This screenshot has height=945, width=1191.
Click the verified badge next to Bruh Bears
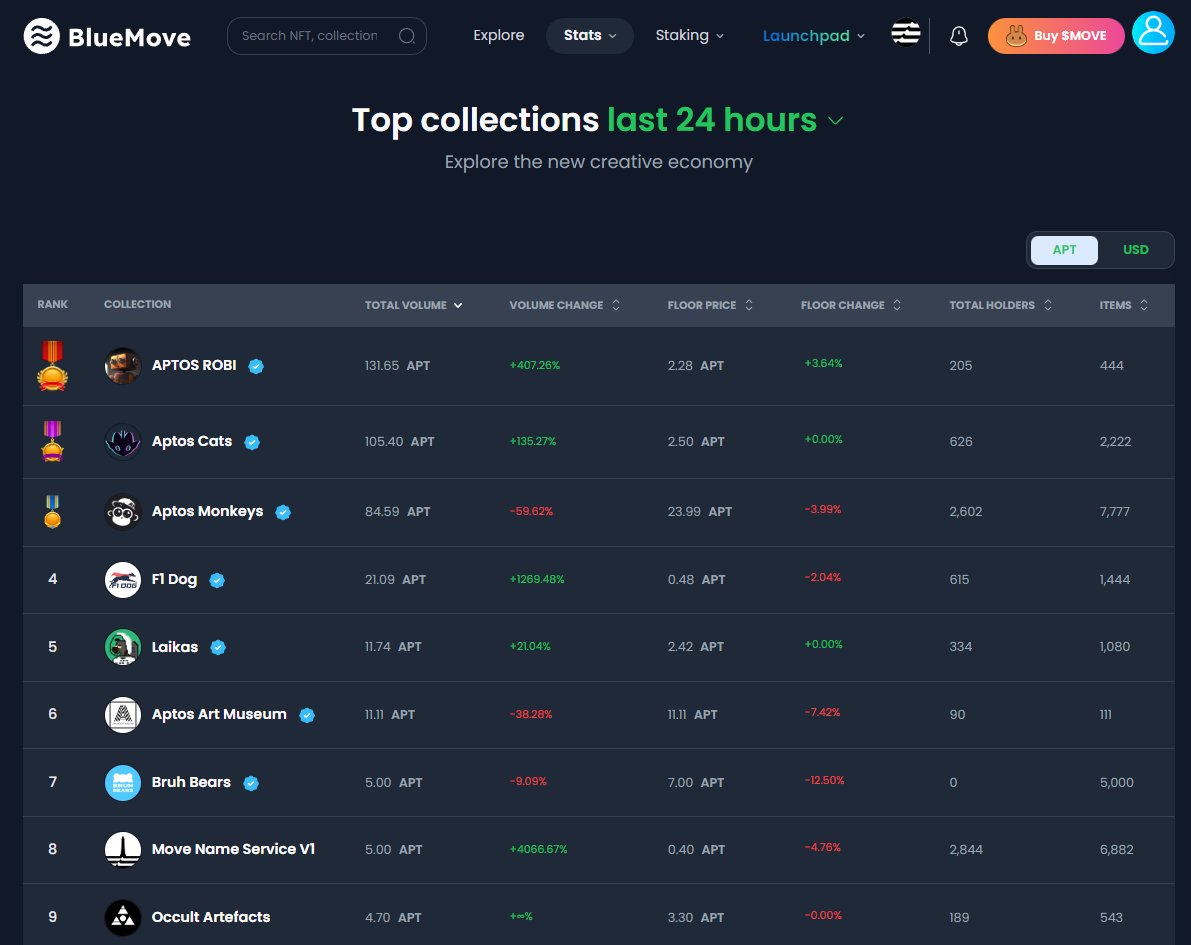pos(251,783)
